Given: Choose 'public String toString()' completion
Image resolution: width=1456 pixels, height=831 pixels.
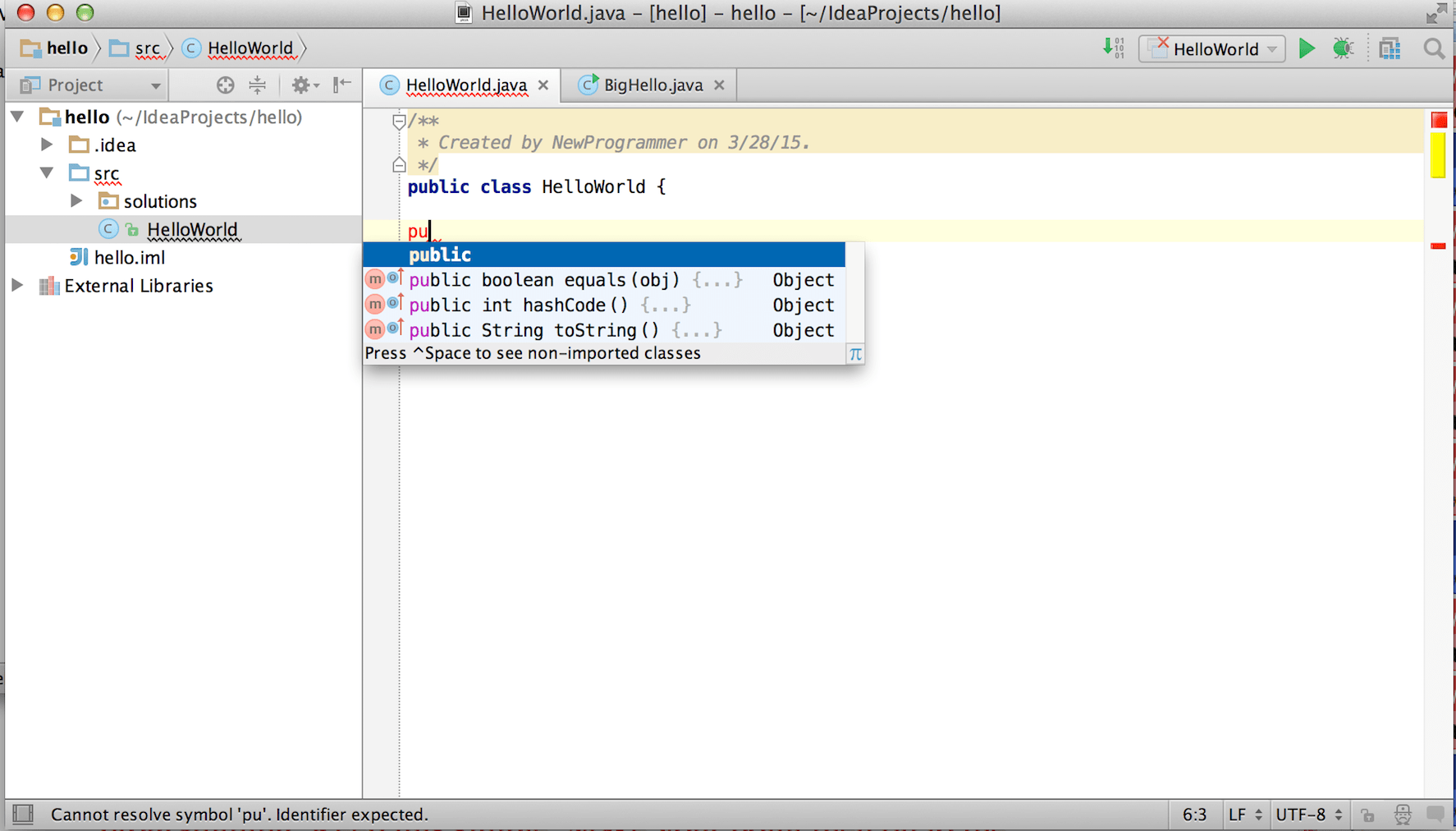Looking at the screenshot, I should tap(604, 330).
